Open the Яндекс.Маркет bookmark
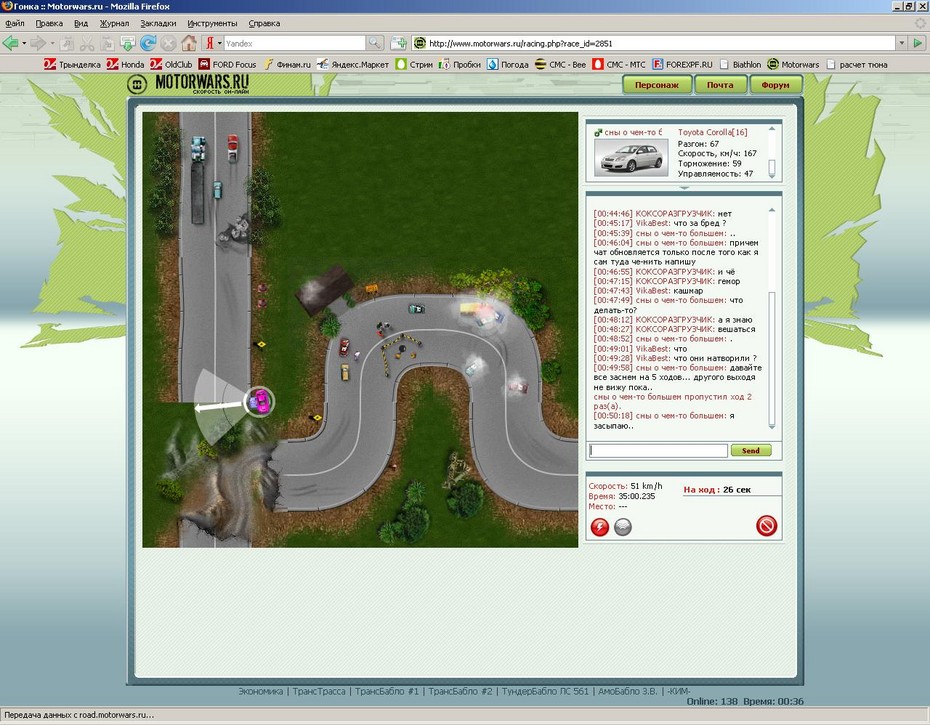 [x=352, y=65]
